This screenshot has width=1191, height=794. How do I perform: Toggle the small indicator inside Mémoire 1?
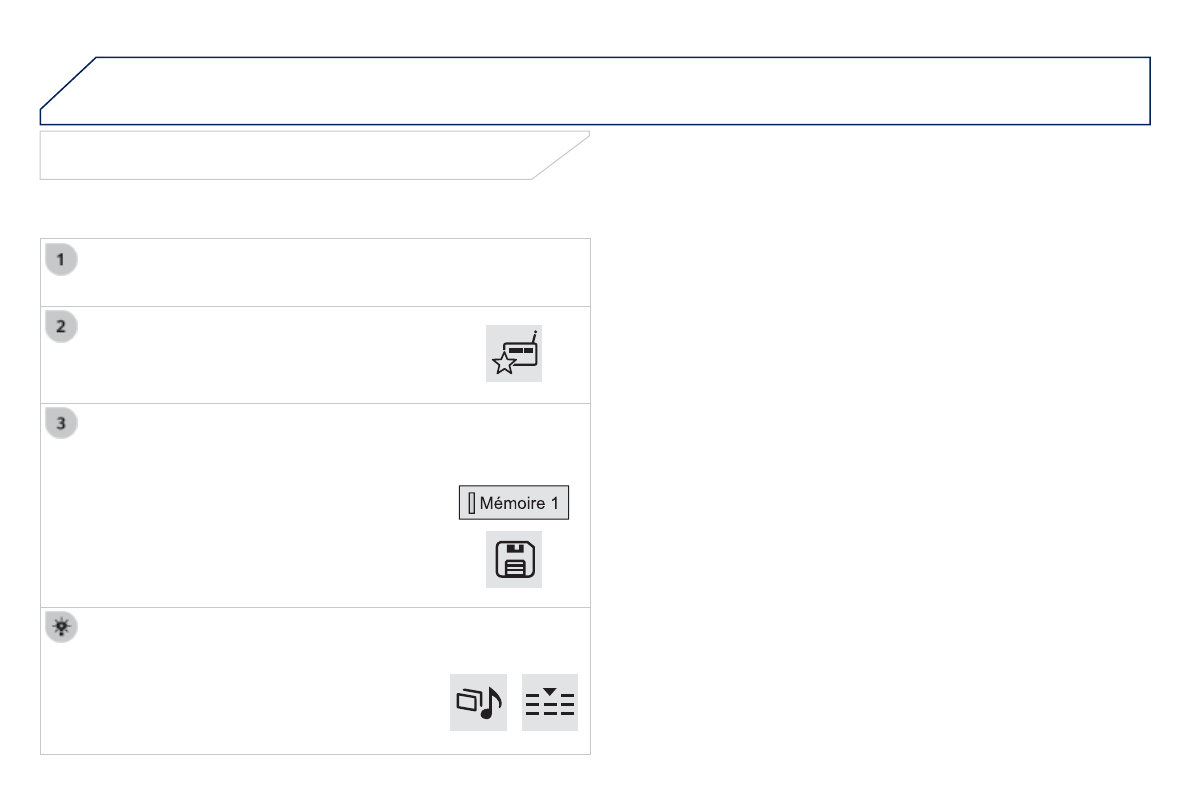point(470,503)
